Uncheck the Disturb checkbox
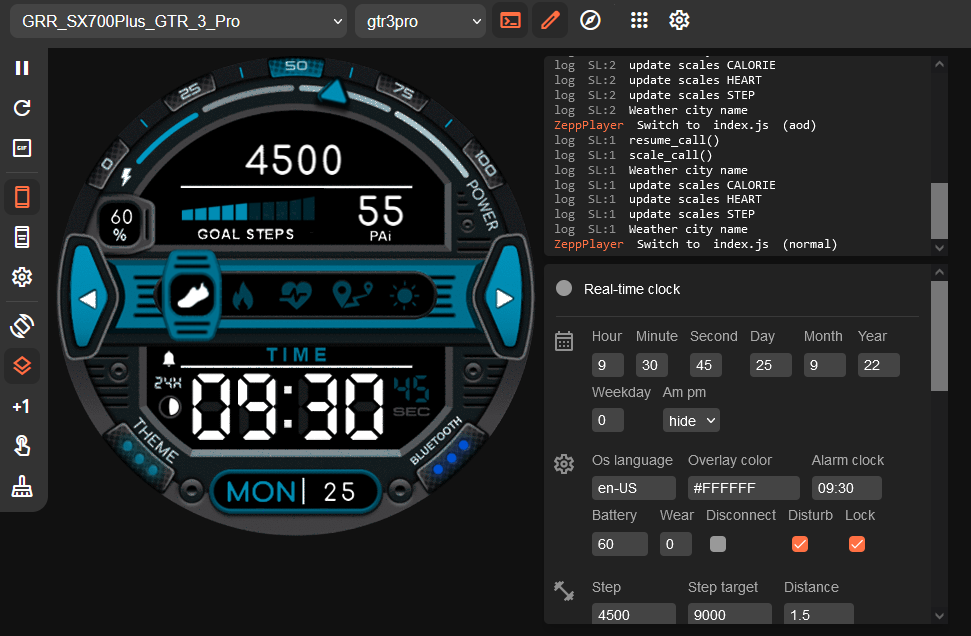 click(x=799, y=544)
